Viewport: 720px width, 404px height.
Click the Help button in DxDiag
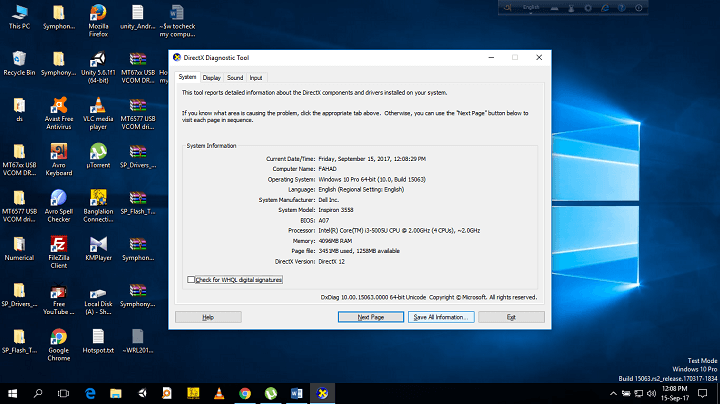coord(207,317)
